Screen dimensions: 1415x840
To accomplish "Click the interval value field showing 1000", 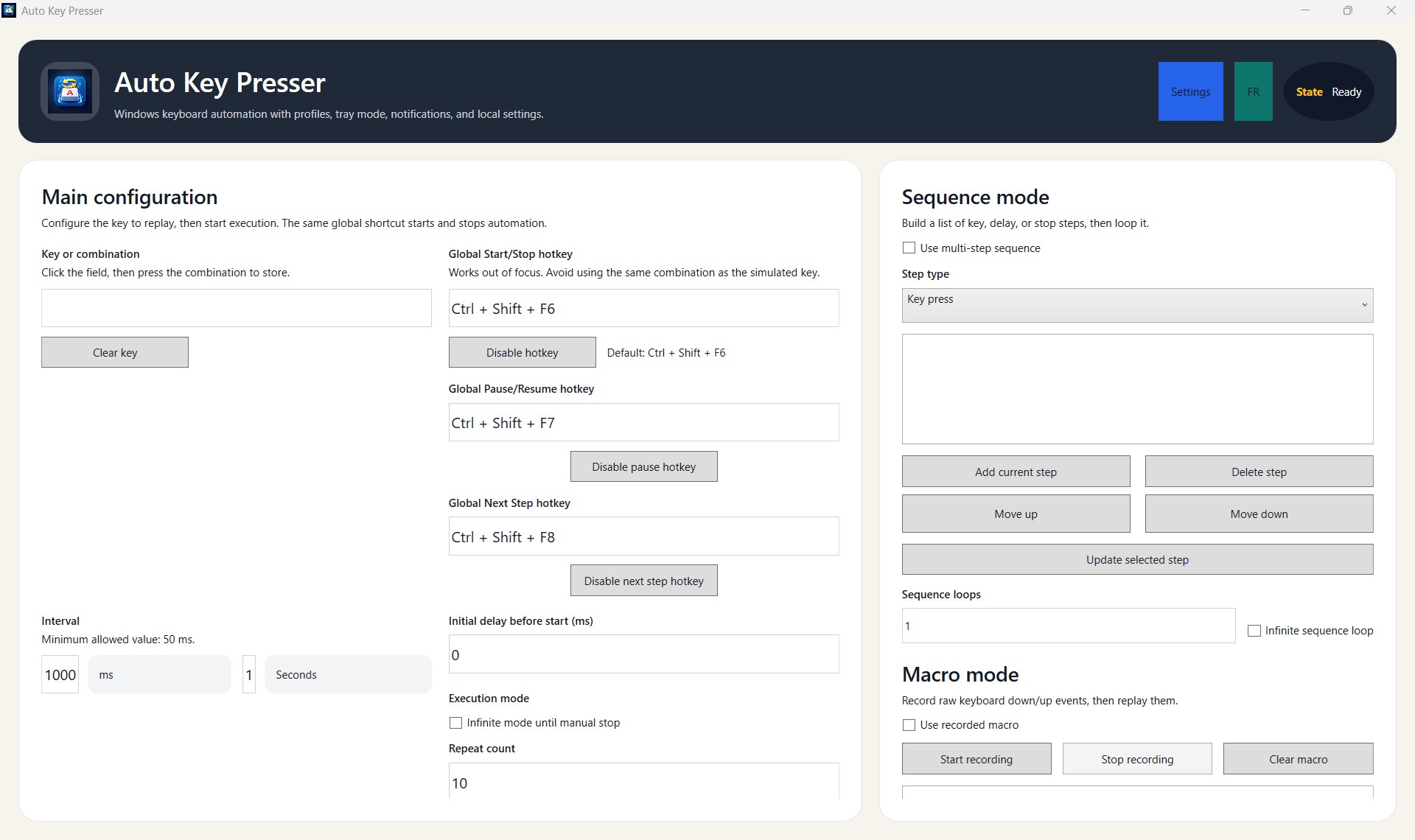I will click(x=60, y=674).
